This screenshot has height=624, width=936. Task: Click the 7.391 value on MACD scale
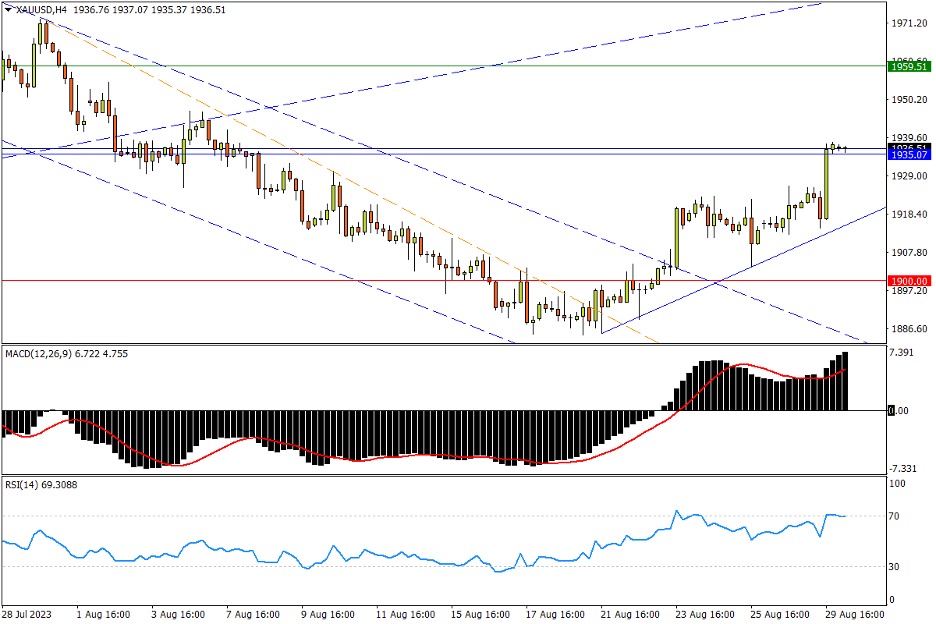[x=902, y=353]
